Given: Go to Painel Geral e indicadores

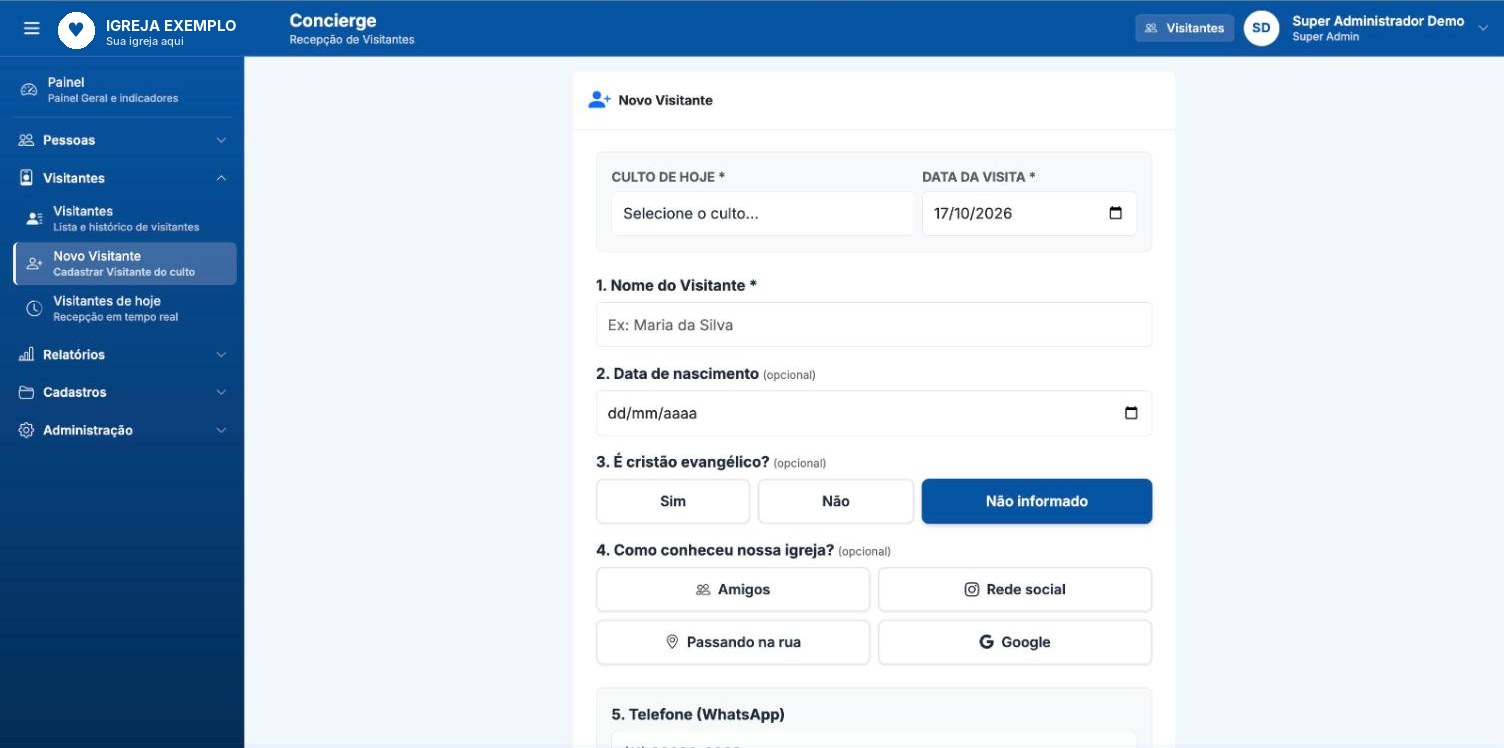Looking at the screenshot, I should 122,90.
